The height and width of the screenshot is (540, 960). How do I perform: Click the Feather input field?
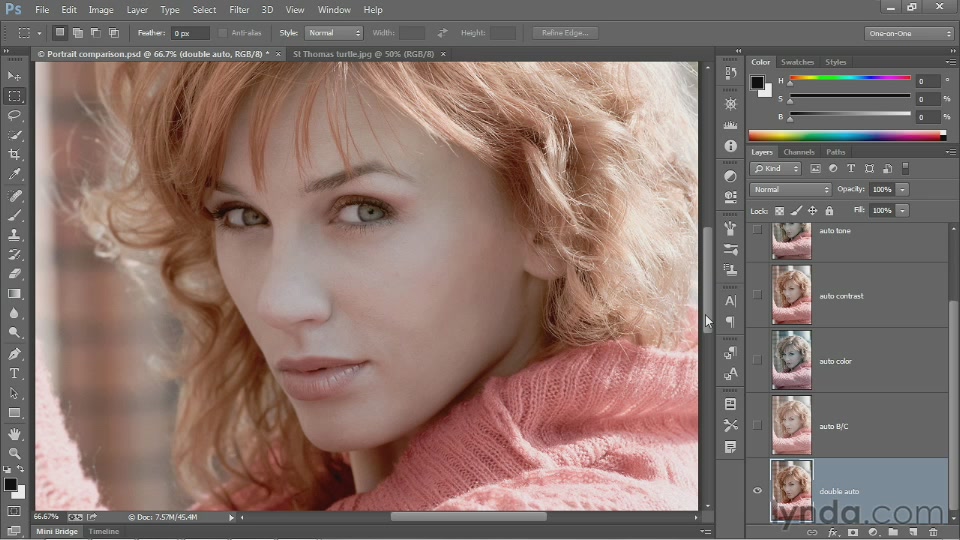tap(190, 33)
